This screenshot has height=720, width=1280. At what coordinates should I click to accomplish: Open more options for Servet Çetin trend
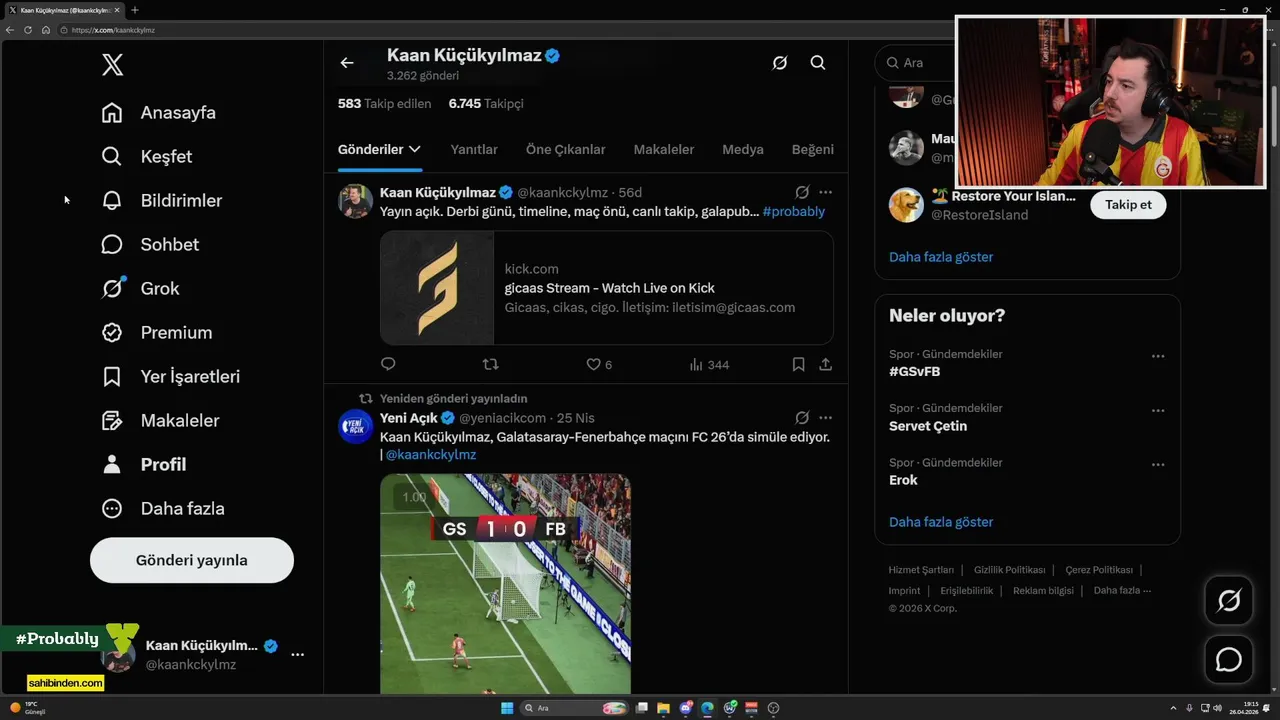tap(1158, 410)
